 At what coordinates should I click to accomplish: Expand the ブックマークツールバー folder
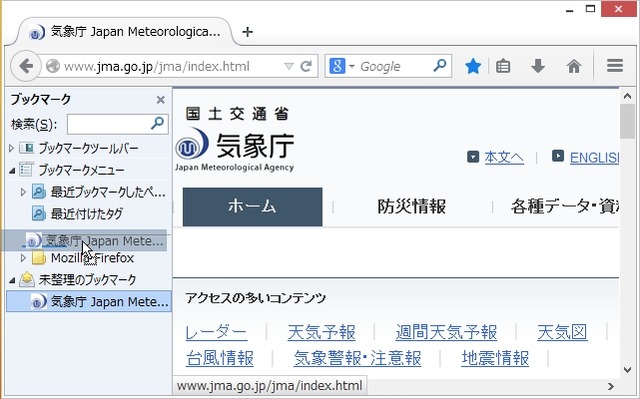point(11,148)
